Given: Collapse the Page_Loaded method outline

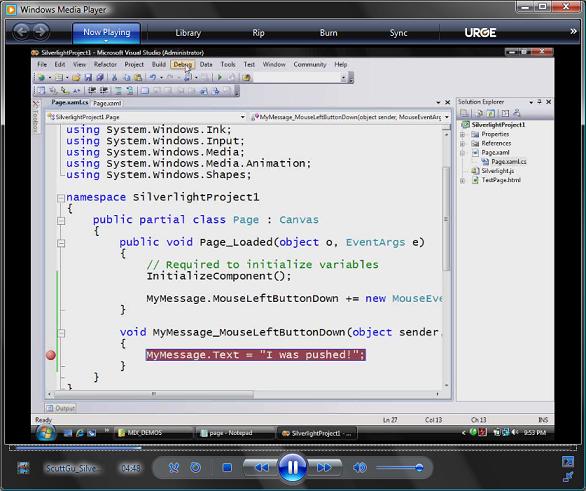Looking at the screenshot, I should (61, 243).
